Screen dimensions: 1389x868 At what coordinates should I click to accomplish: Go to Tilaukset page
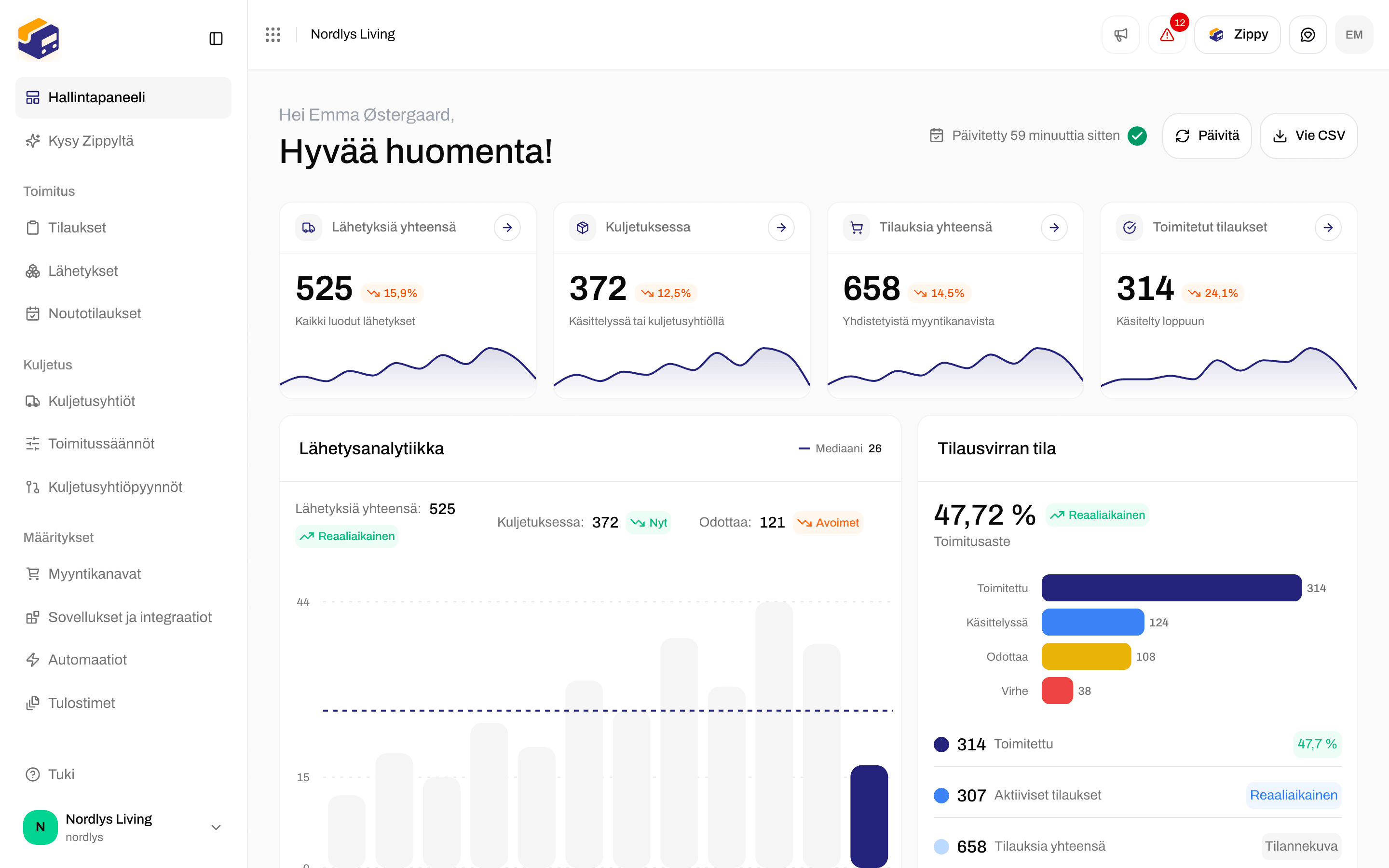click(123, 228)
